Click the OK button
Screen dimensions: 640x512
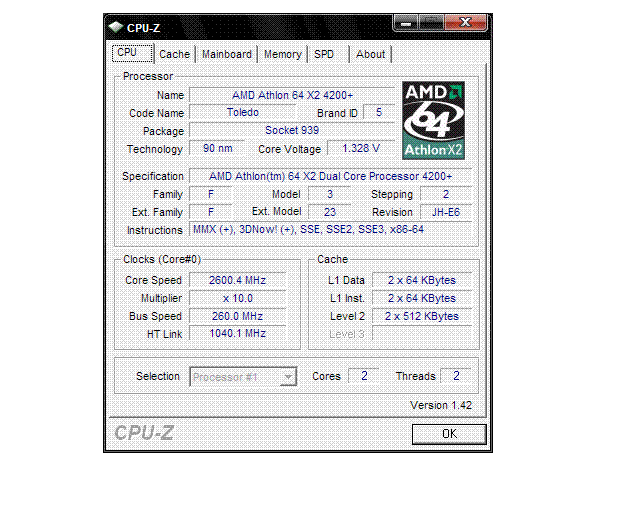click(449, 434)
